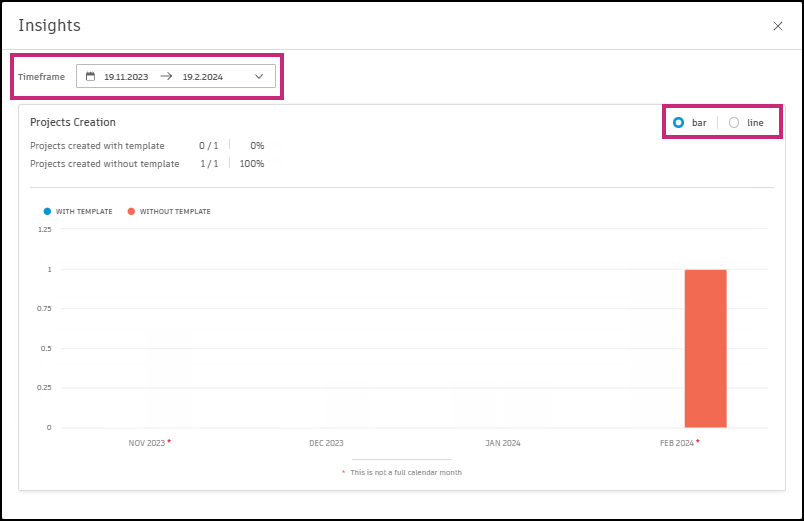Expand the Timeframe dropdown chevron
Image resolution: width=804 pixels, height=521 pixels.
pos(259,76)
